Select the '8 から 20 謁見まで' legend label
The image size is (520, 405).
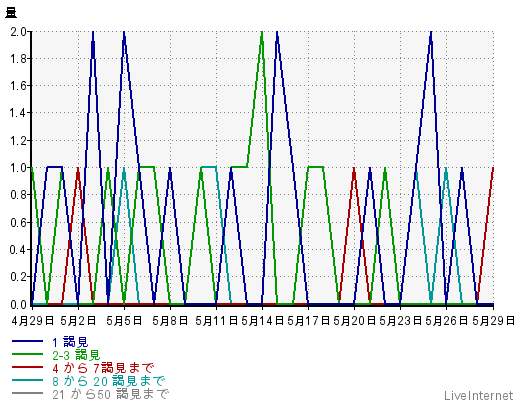click(109, 381)
